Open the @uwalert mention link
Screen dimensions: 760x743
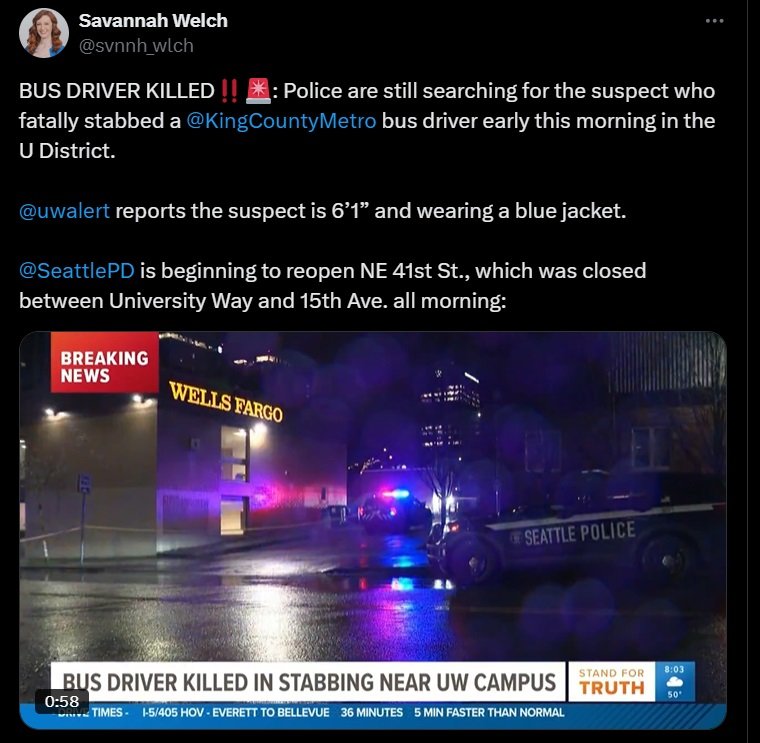pyautogui.click(x=64, y=211)
